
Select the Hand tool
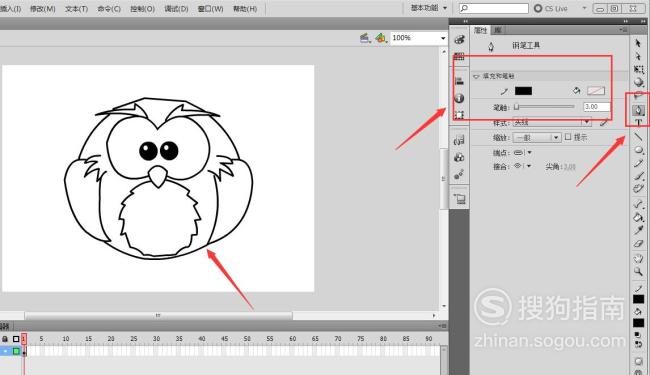click(x=638, y=259)
